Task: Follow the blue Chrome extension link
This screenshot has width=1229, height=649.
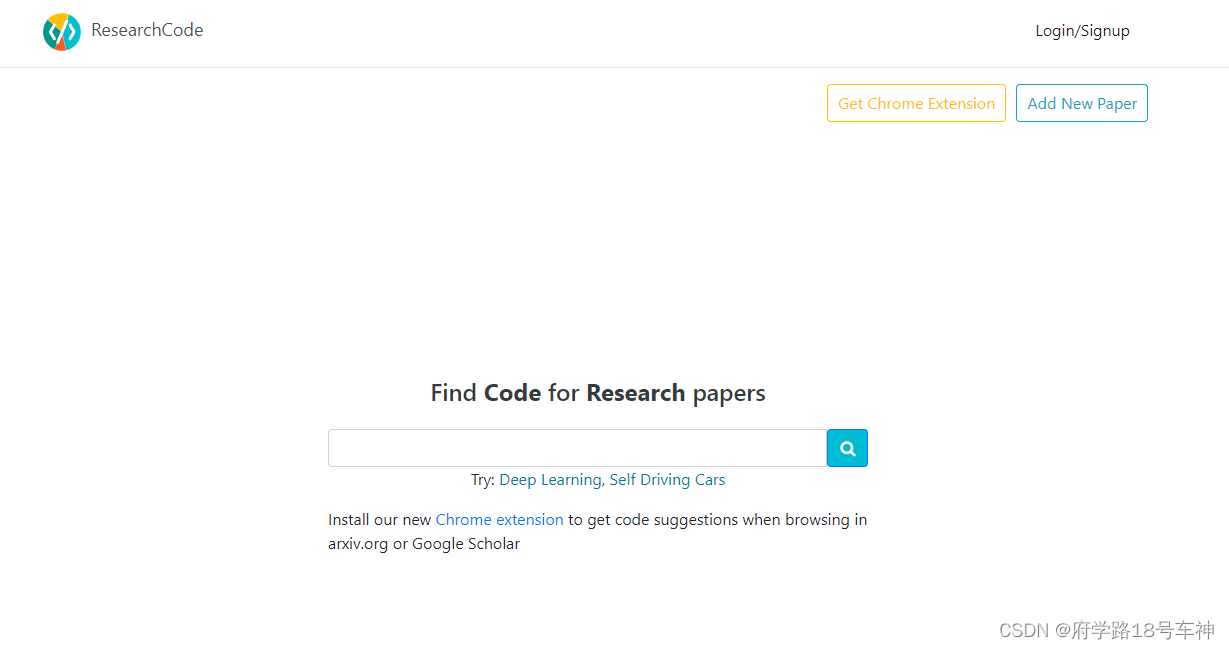Action: pyautogui.click(x=499, y=520)
